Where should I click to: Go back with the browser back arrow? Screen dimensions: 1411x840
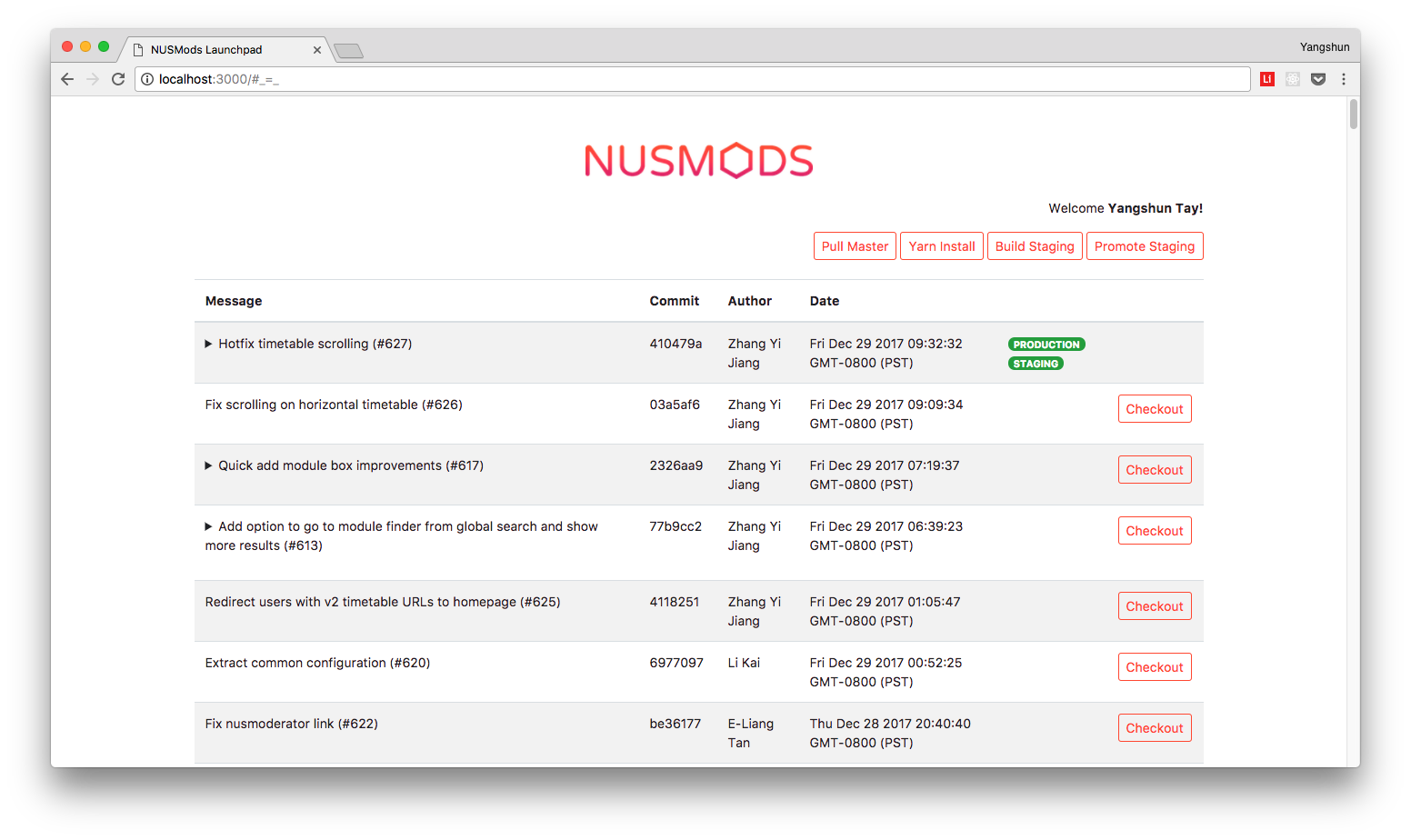67,79
